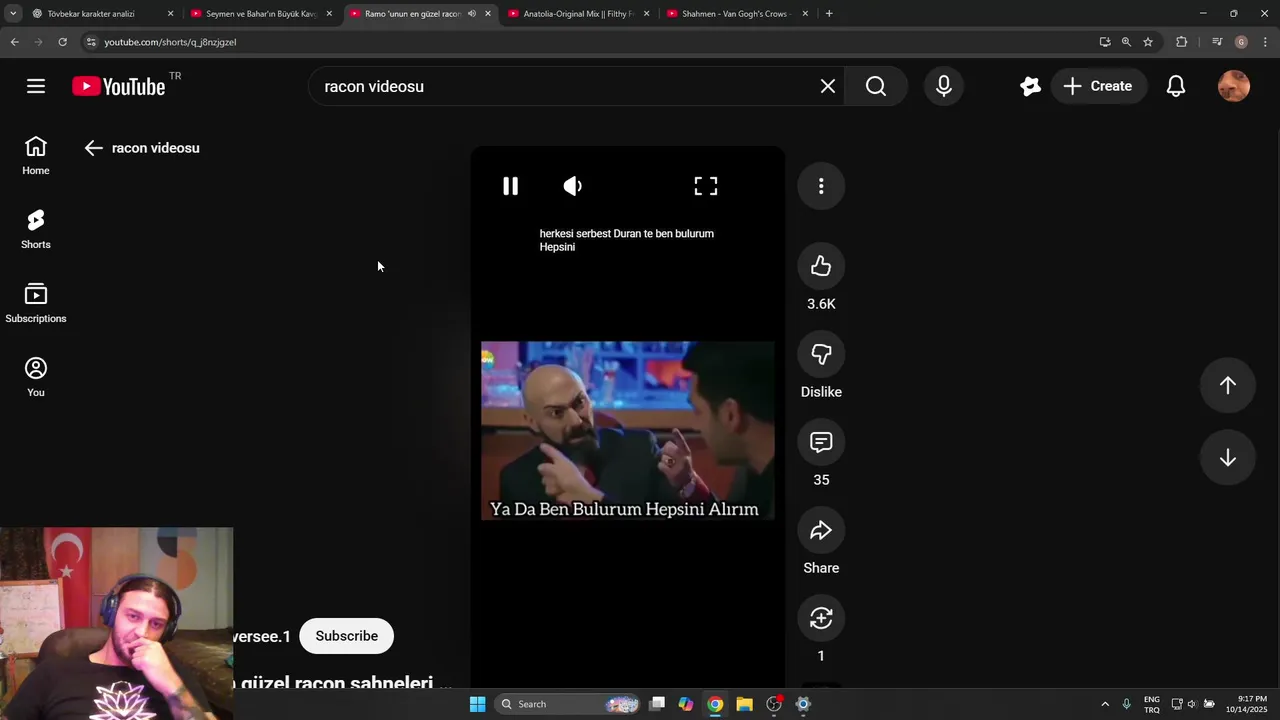
Task: Install the app from the address bar
Action: 1105,42
